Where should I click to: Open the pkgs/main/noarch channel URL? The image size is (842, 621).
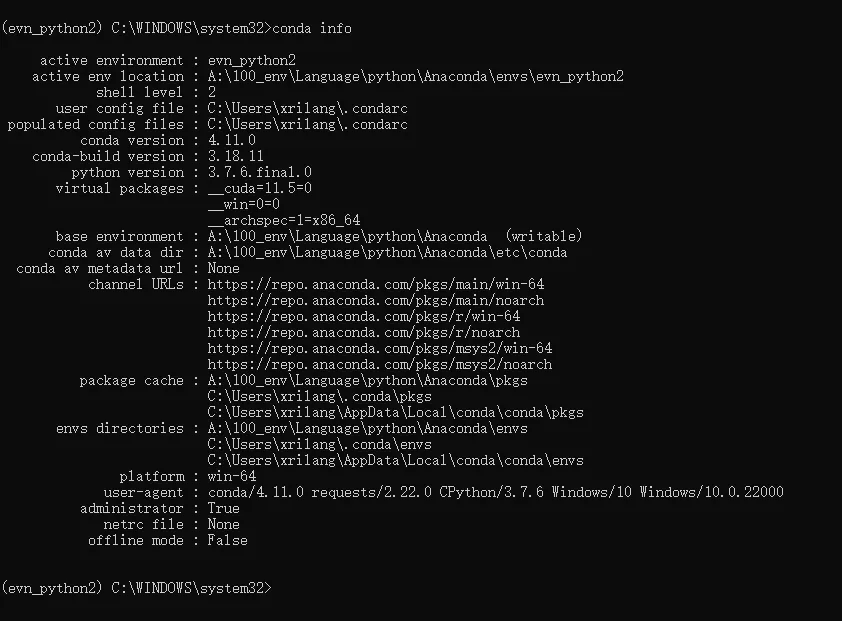pyautogui.click(x=376, y=301)
